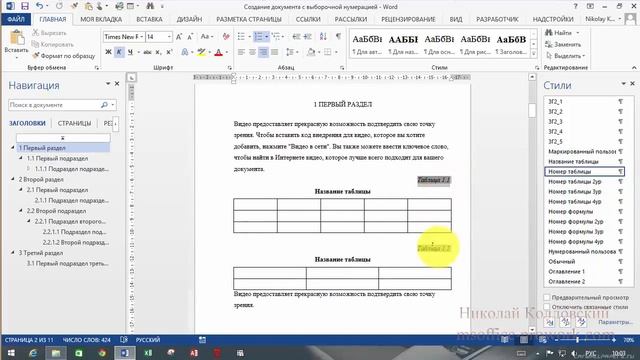Increase font size with the large A icon
Image resolution: width=640 pixels, height=360 pixels.
[179, 37]
